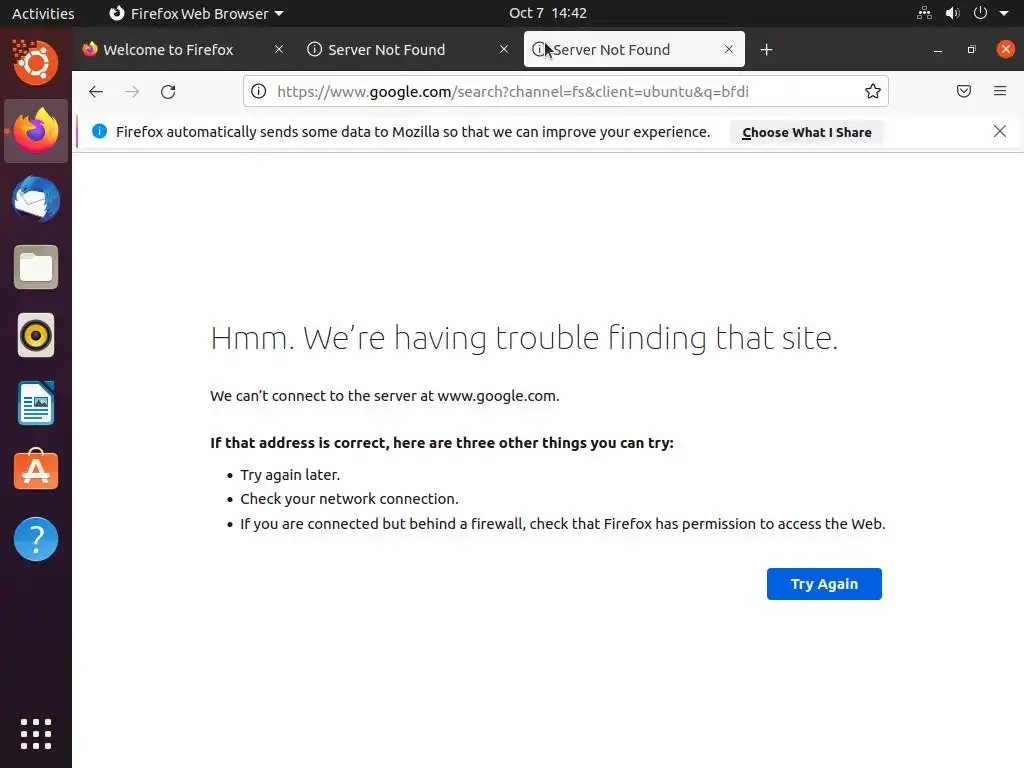
Task: Open Activities overview
Action: [43, 13]
